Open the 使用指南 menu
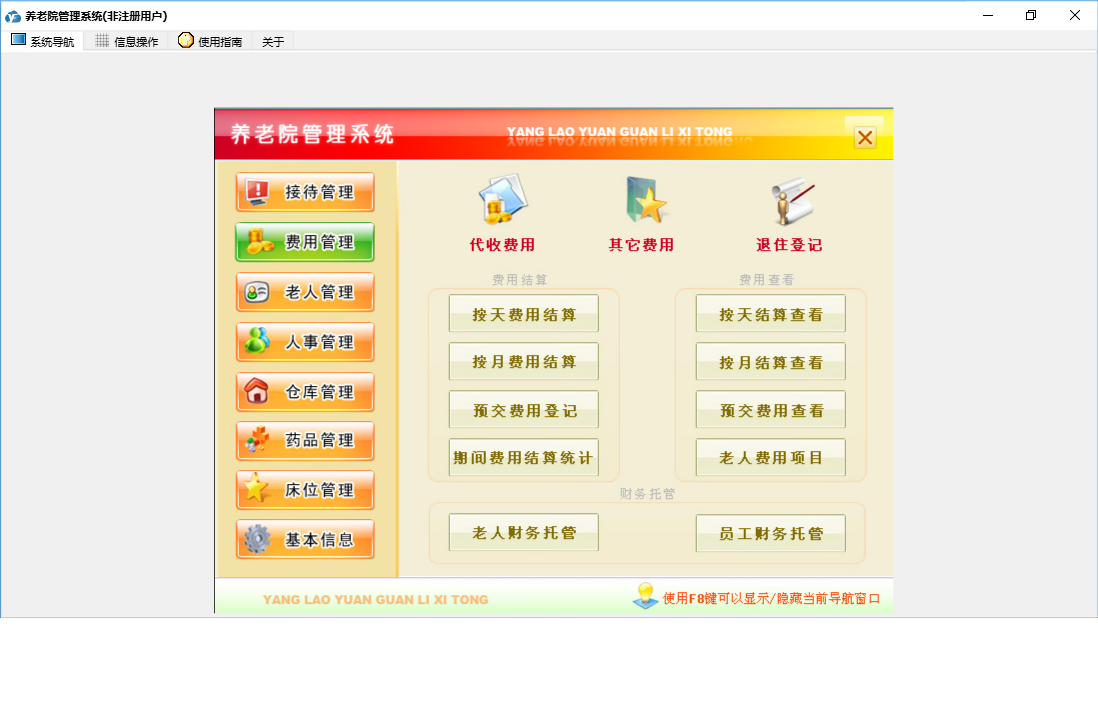The height and width of the screenshot is (713, 1098). pos(210,41)
